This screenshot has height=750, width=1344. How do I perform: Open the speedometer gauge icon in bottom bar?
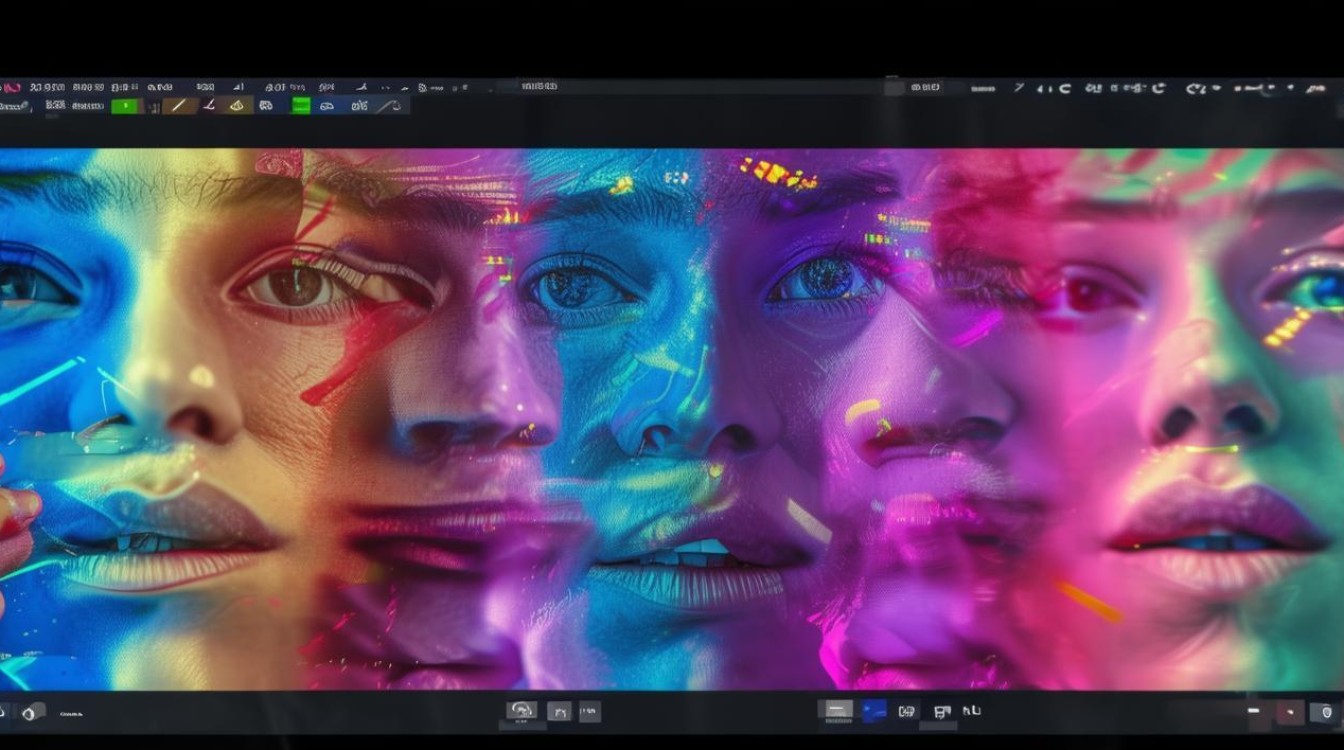pyautogui.click(x=521, y=710)
